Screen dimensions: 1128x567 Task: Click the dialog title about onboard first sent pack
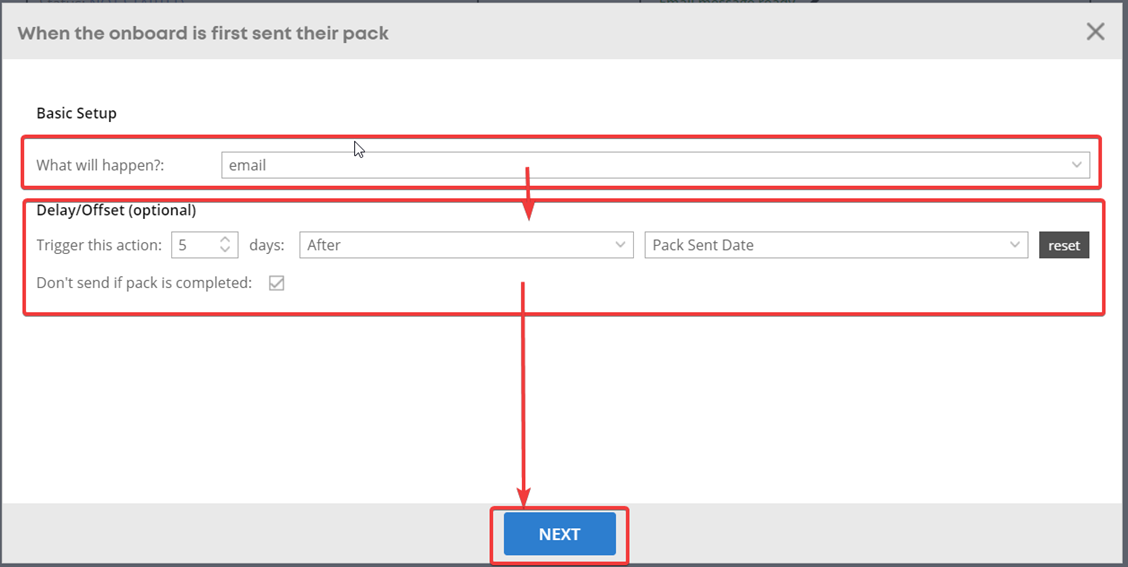tap(203, 33)
